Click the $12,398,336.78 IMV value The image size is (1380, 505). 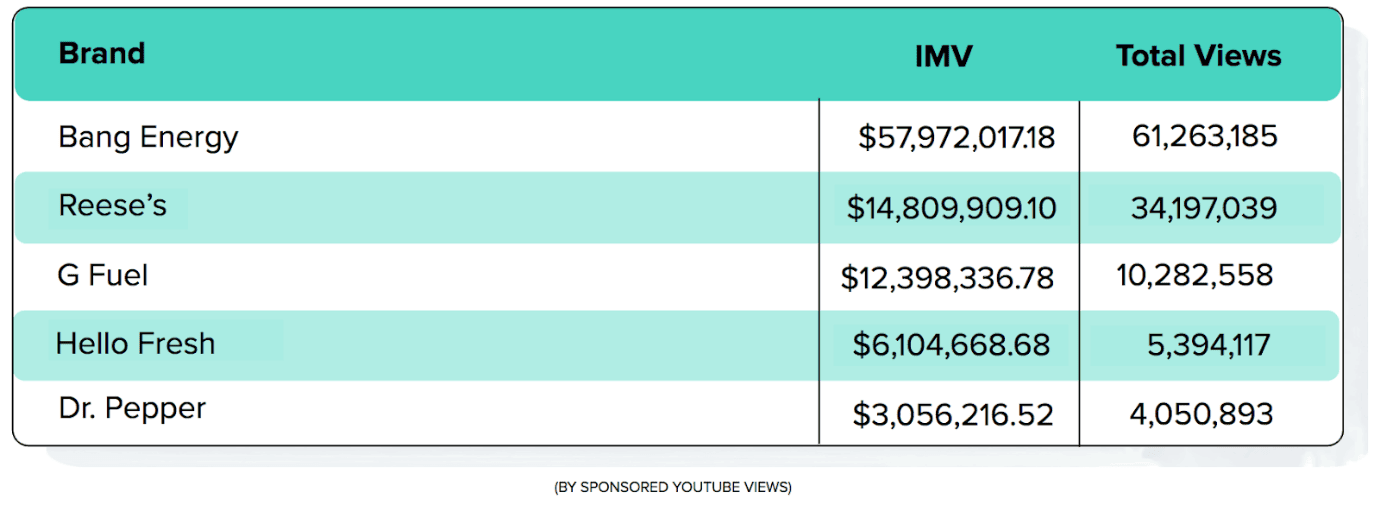(x=947, y=277)
